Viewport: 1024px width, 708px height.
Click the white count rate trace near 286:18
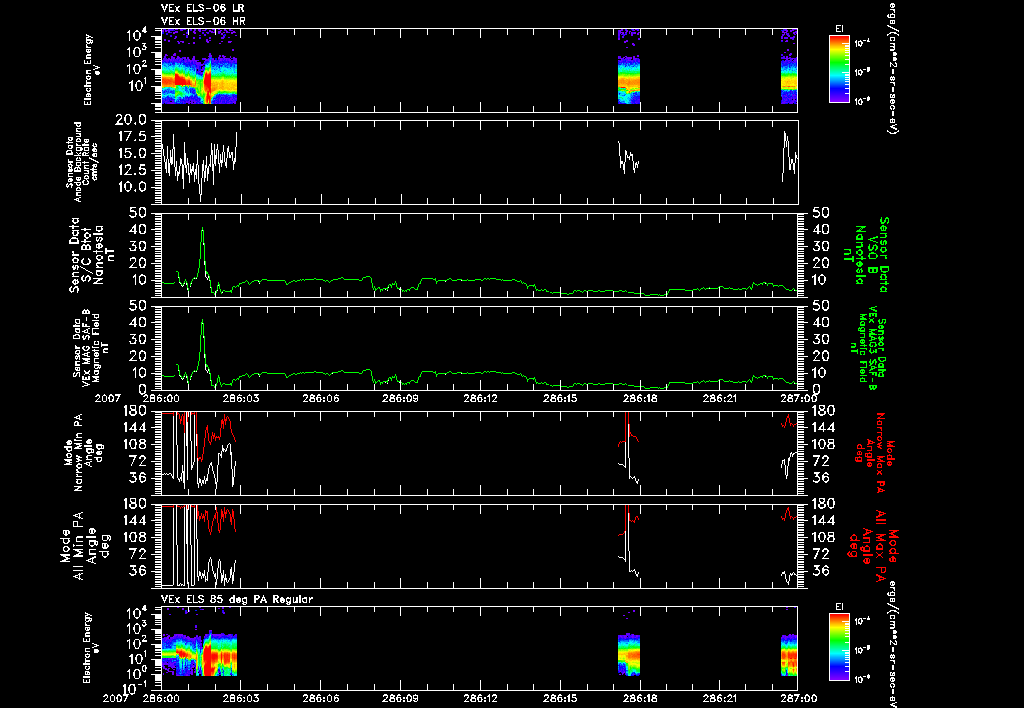628,157
